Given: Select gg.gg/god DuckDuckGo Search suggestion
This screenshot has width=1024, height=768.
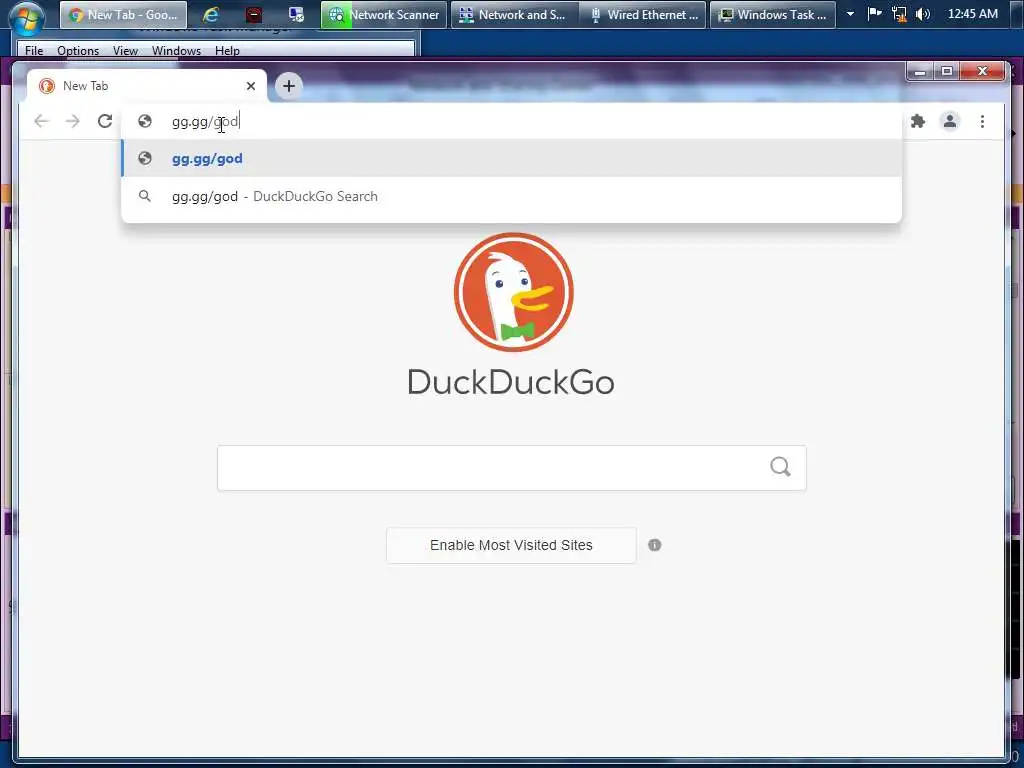Looking at the screenshot, I should coord(511,196).
